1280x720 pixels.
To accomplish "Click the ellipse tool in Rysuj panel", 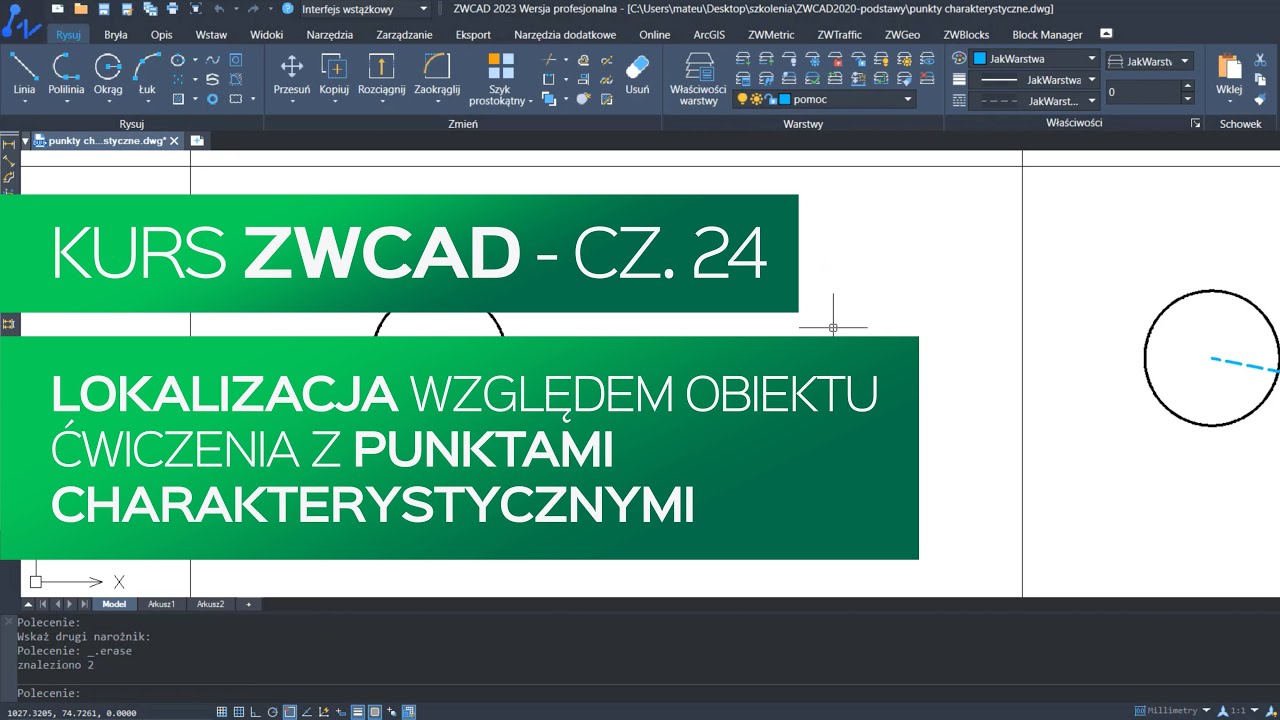I will (x=178, y=60).
